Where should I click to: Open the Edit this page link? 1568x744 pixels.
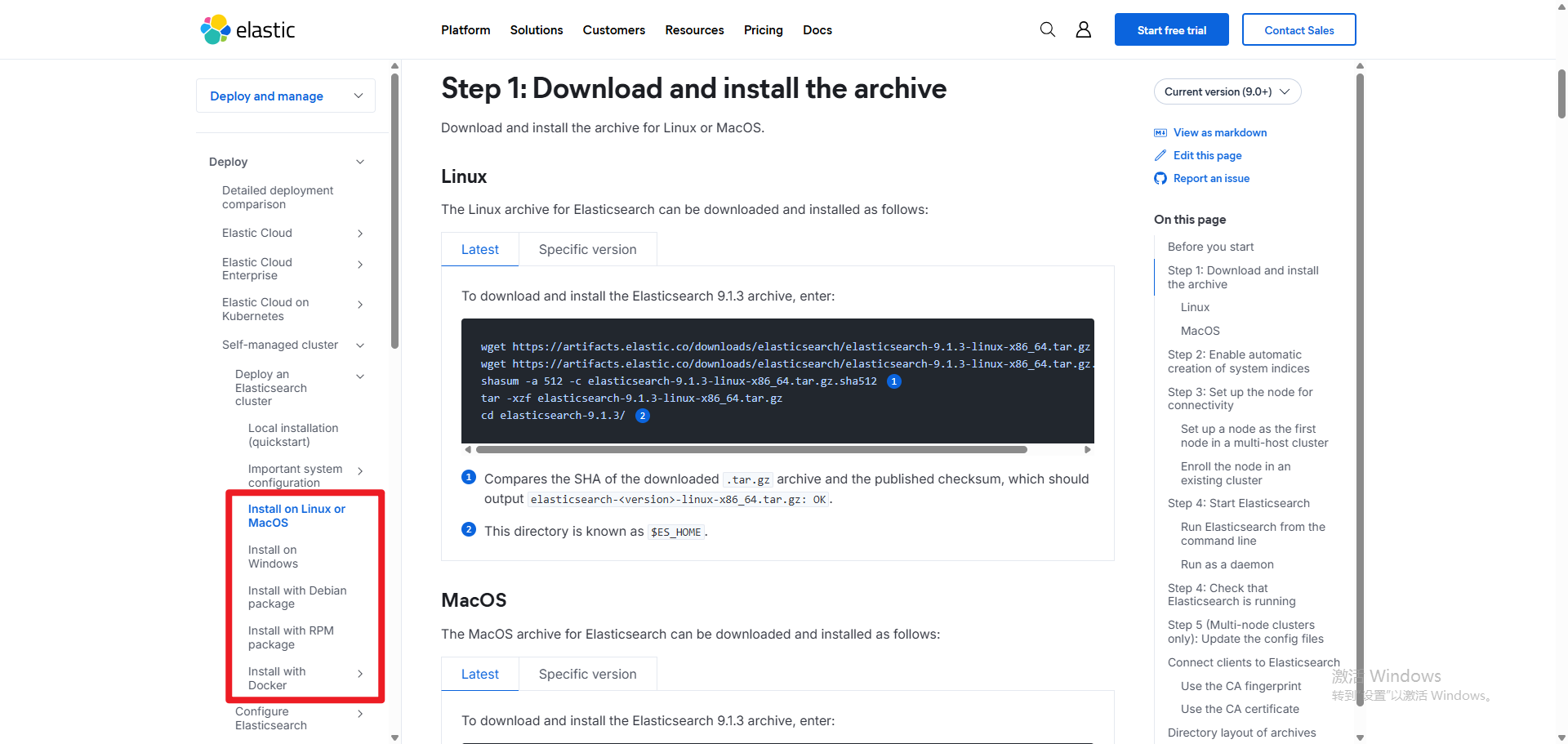click(x=1207, y=155)
